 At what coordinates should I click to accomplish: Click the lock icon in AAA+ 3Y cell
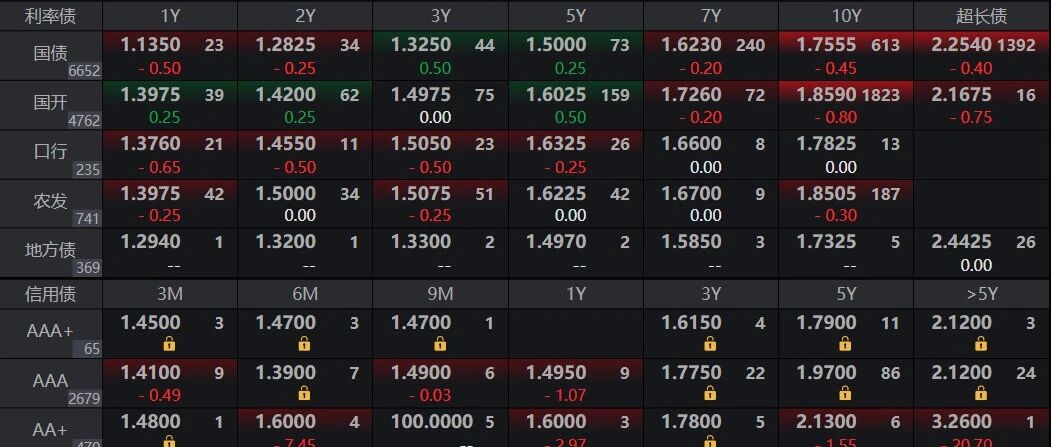710,344
